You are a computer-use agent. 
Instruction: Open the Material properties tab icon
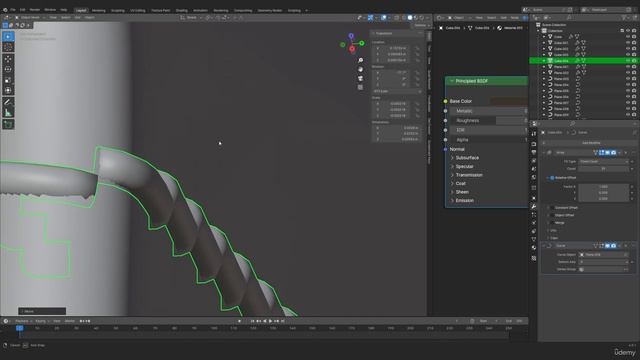tap(534, 247)
